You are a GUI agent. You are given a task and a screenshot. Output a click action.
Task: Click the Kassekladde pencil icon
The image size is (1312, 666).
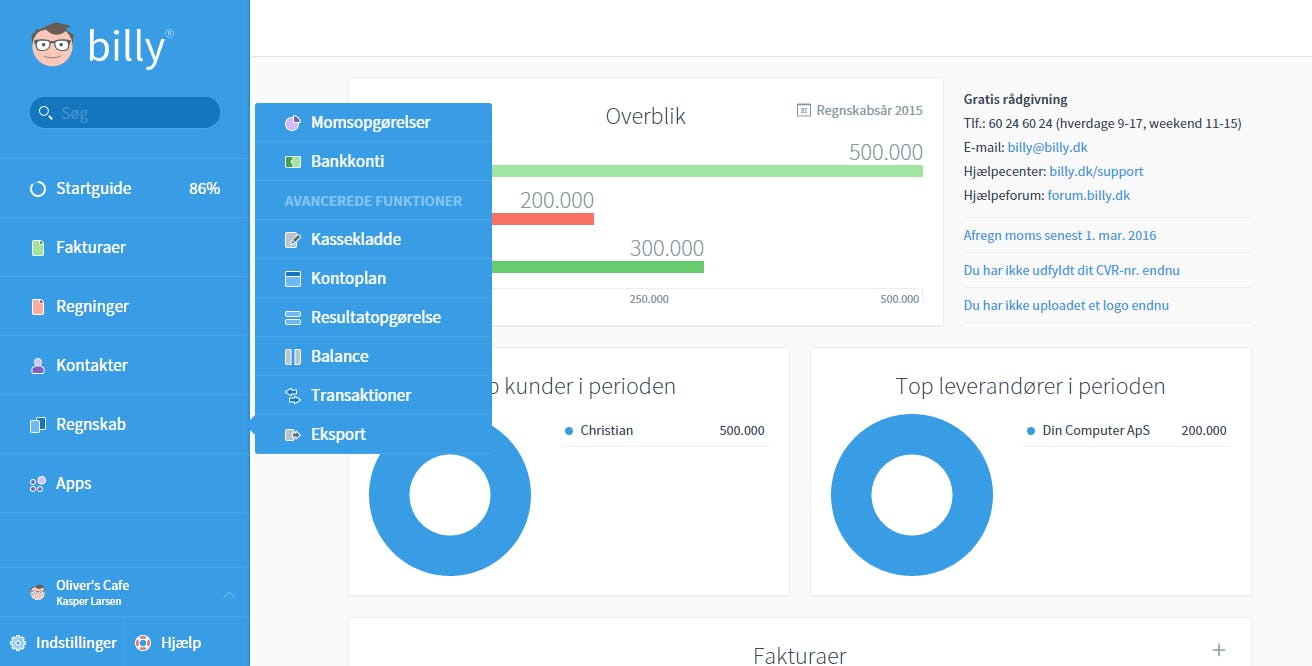[x=293, y=240]
